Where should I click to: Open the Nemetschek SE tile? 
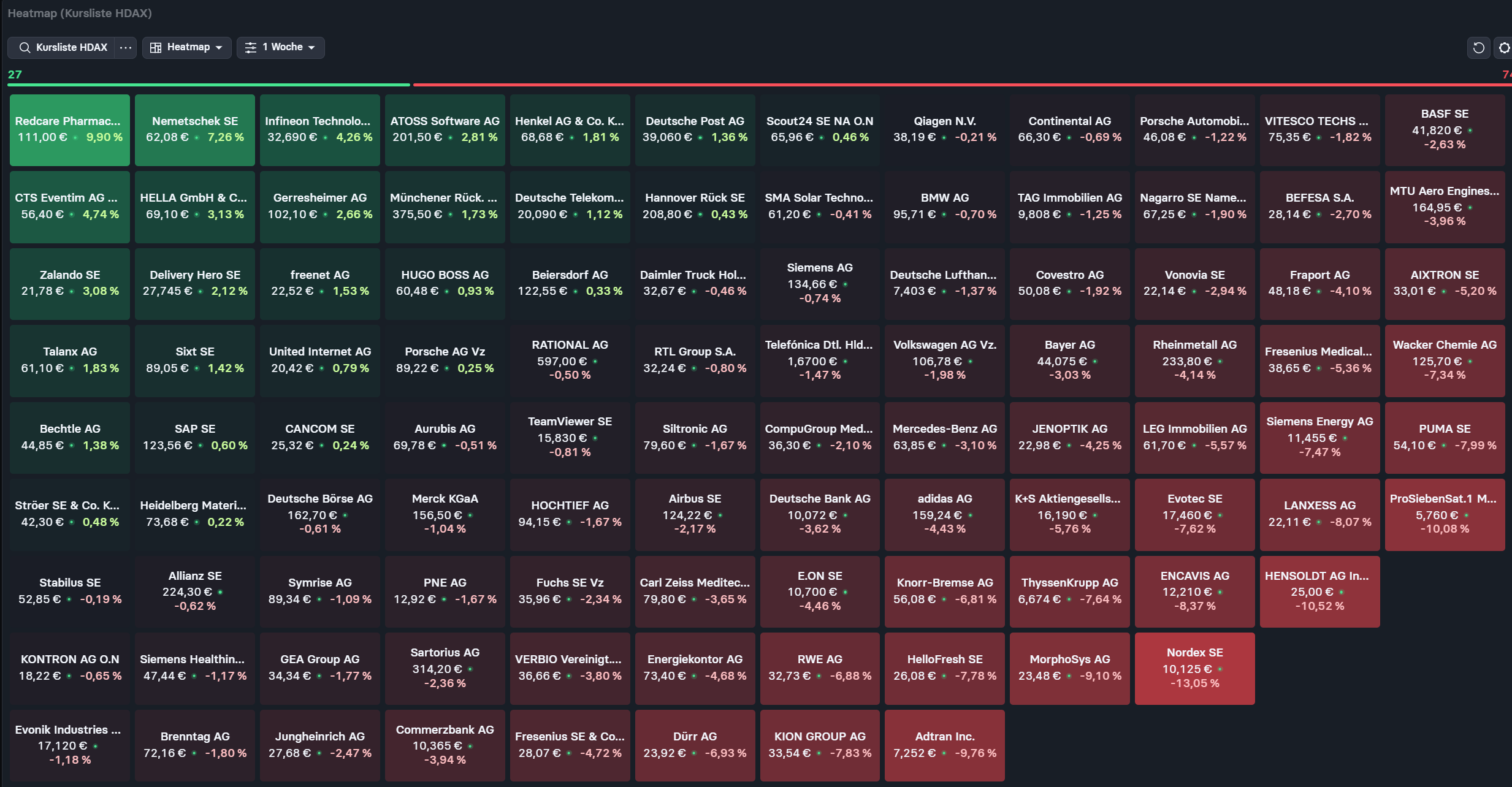[x=195, y=130]
